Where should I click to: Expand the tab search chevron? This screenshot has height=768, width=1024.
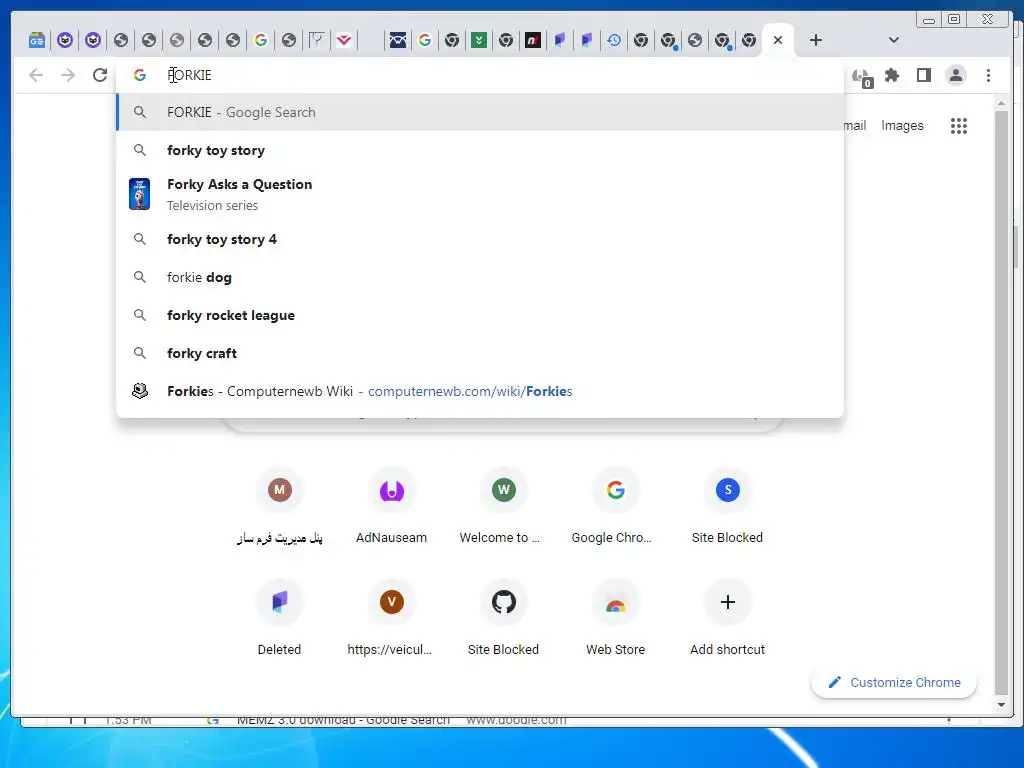pos(893,40)
